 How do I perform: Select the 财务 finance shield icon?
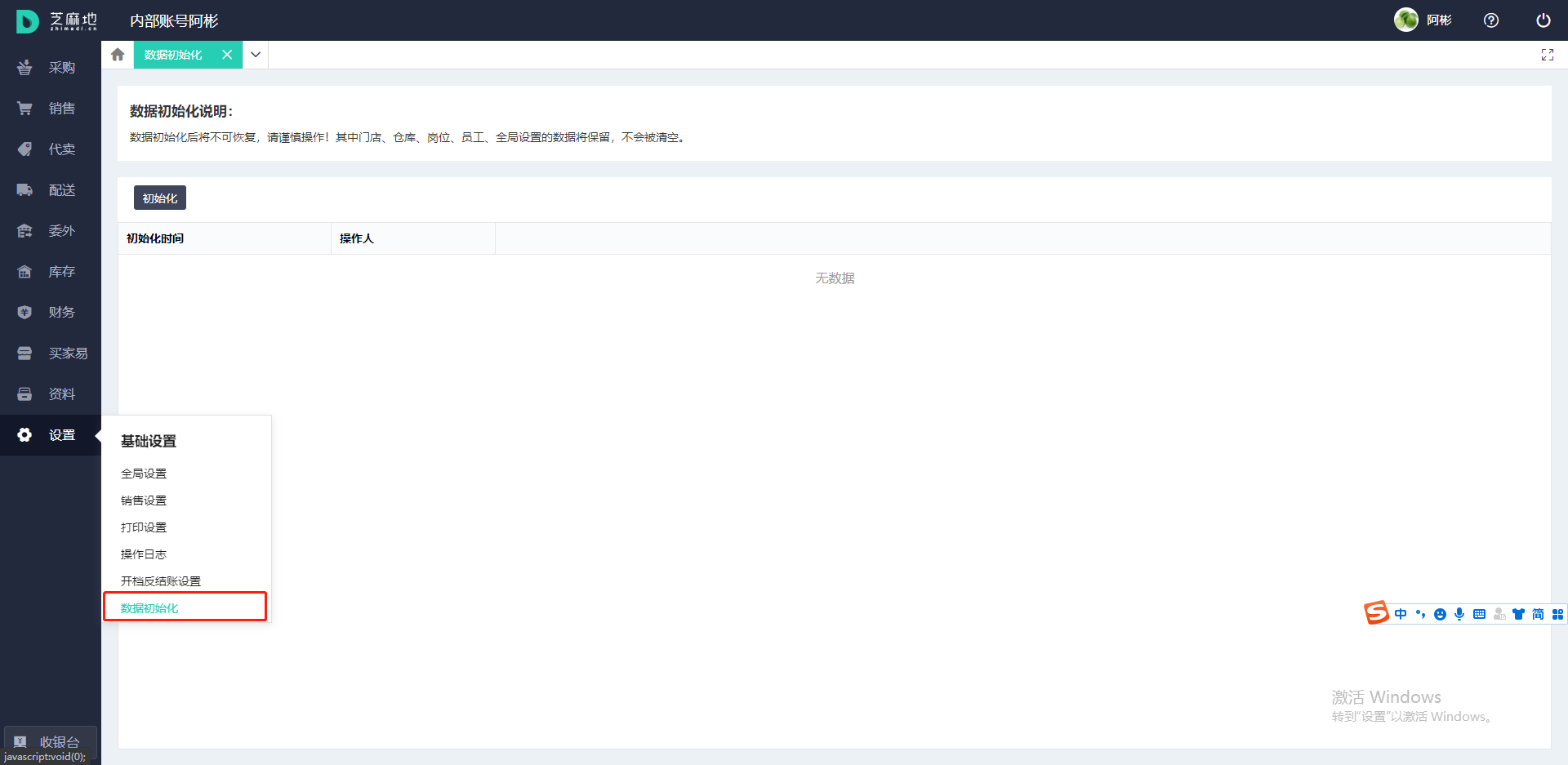coord(24,313)
